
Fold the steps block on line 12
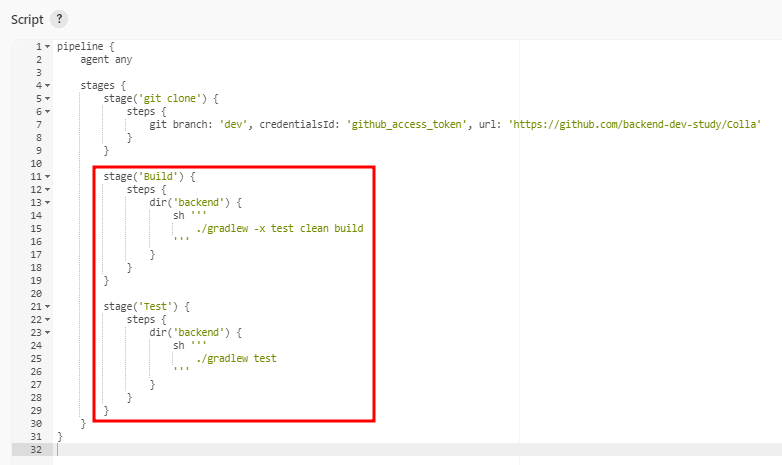pos(47,189)
